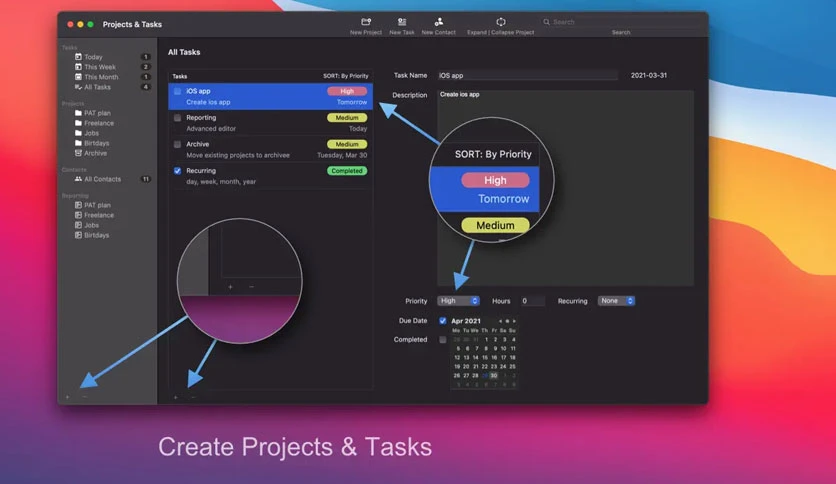Open the Archive item under Projects
This screenshot has width=836, height=484.
click(x=95, y=153)
